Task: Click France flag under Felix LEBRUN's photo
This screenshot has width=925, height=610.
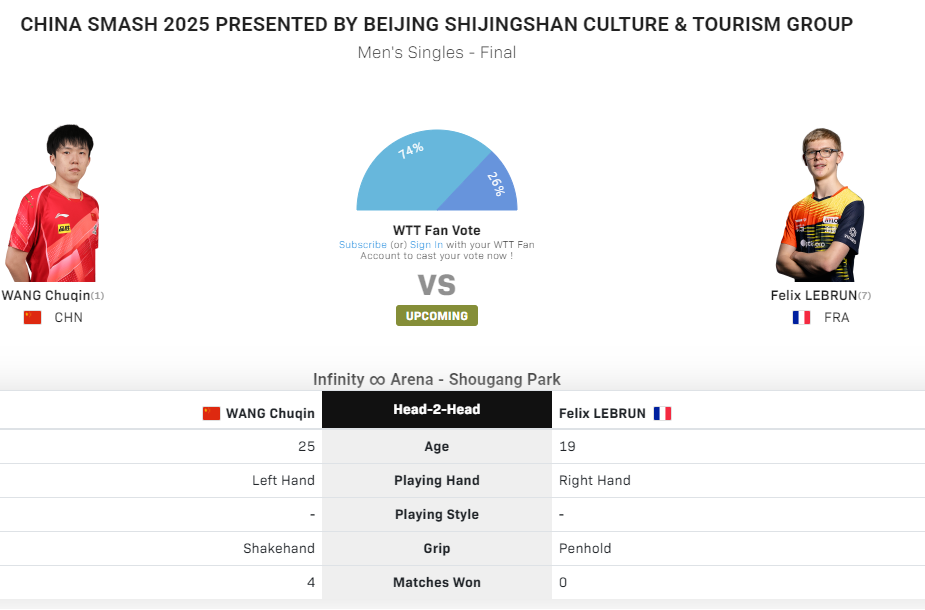Action: (x=801, y=318)
